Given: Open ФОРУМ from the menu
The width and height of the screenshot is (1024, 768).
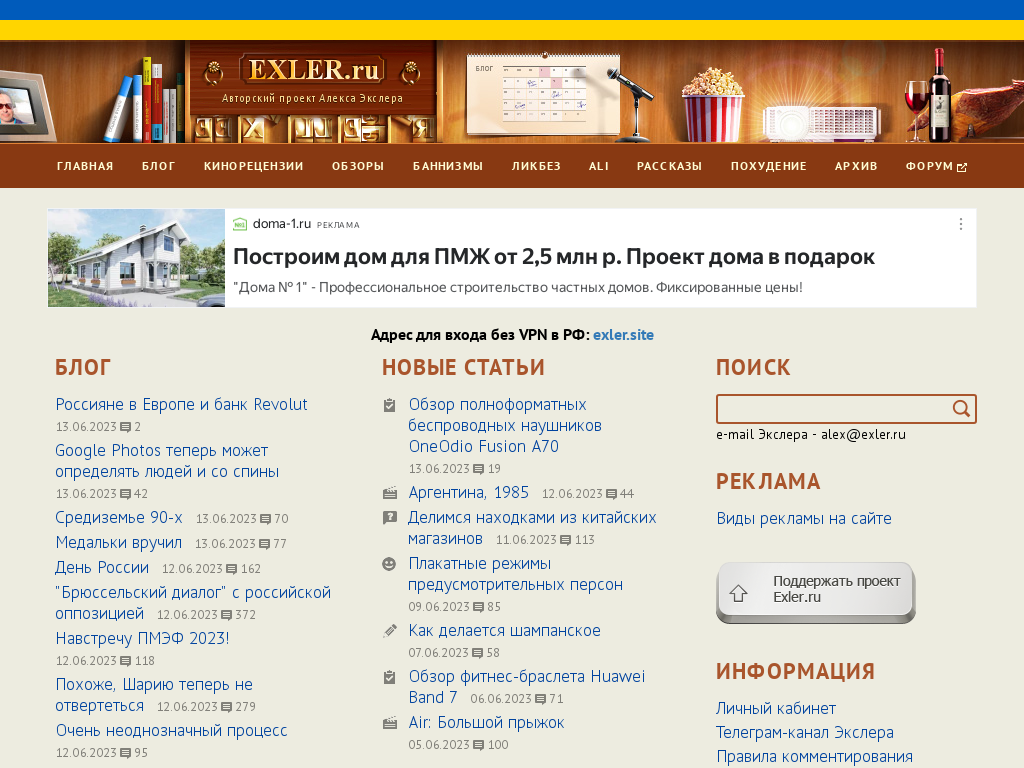Looking at the screenshot, I should pyautogui.click(x=929, y=166).
